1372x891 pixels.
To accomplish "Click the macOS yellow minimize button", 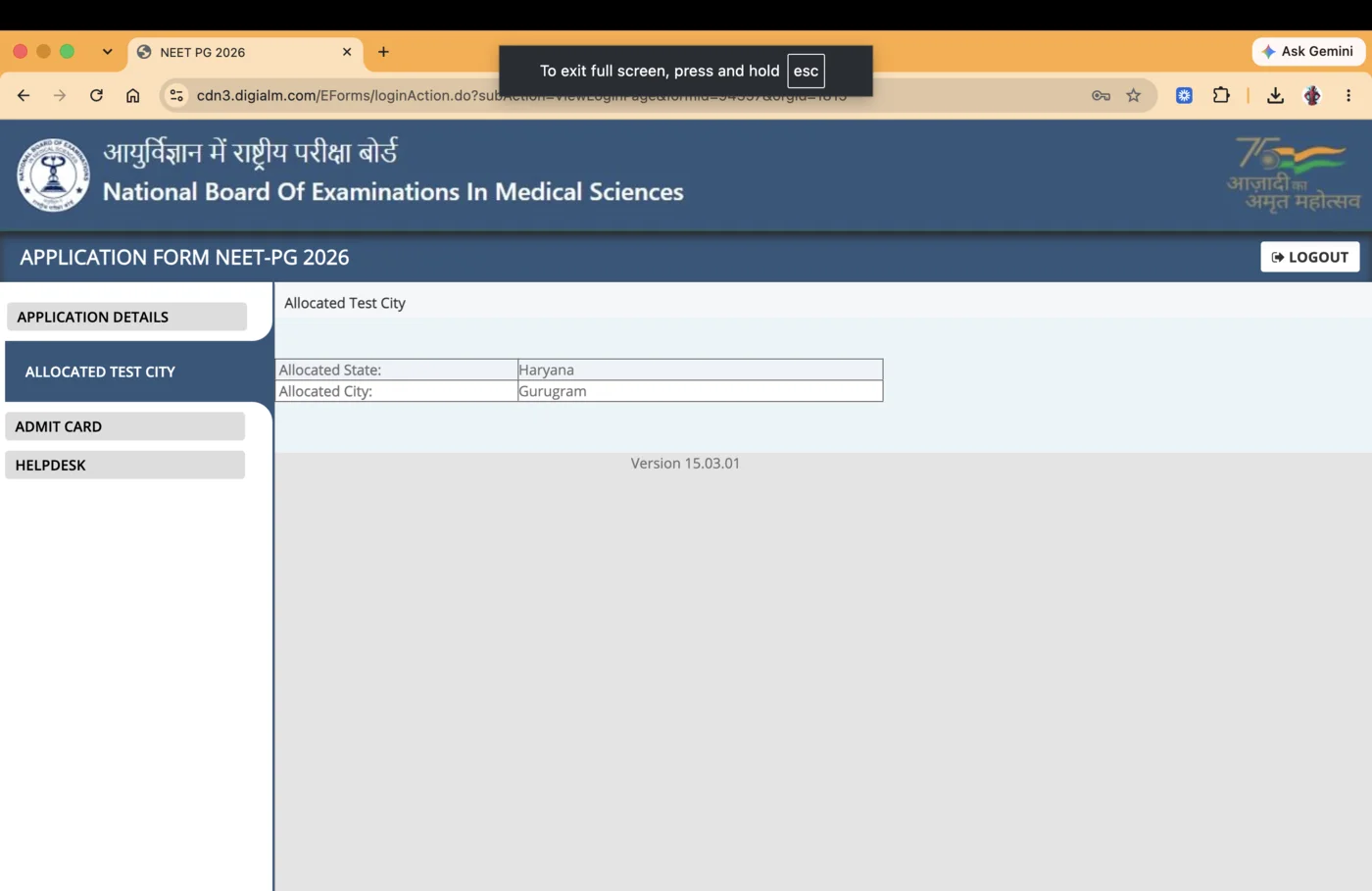I will (43, 51).
